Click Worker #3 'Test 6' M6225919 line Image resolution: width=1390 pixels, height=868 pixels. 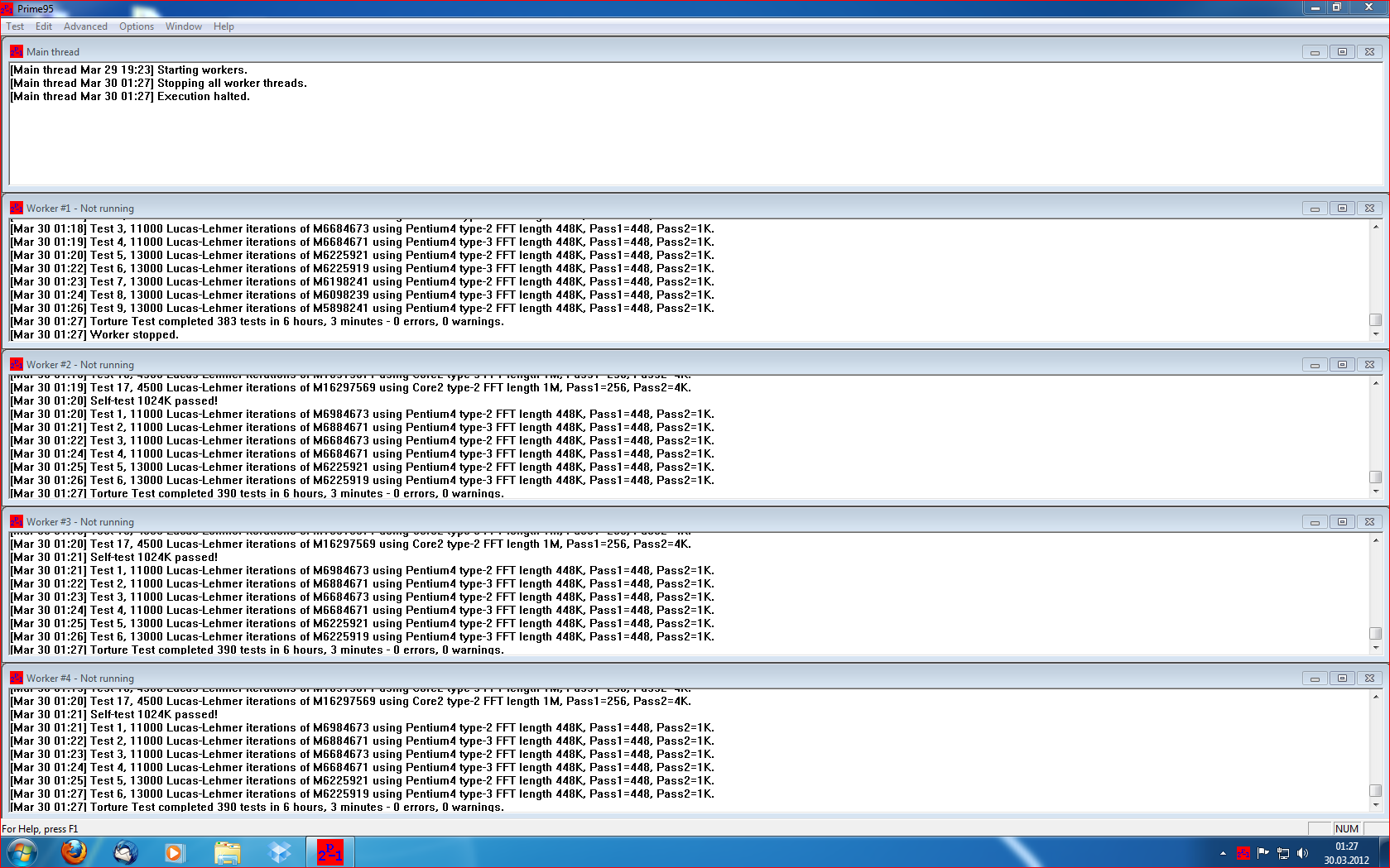click(362, 637)
